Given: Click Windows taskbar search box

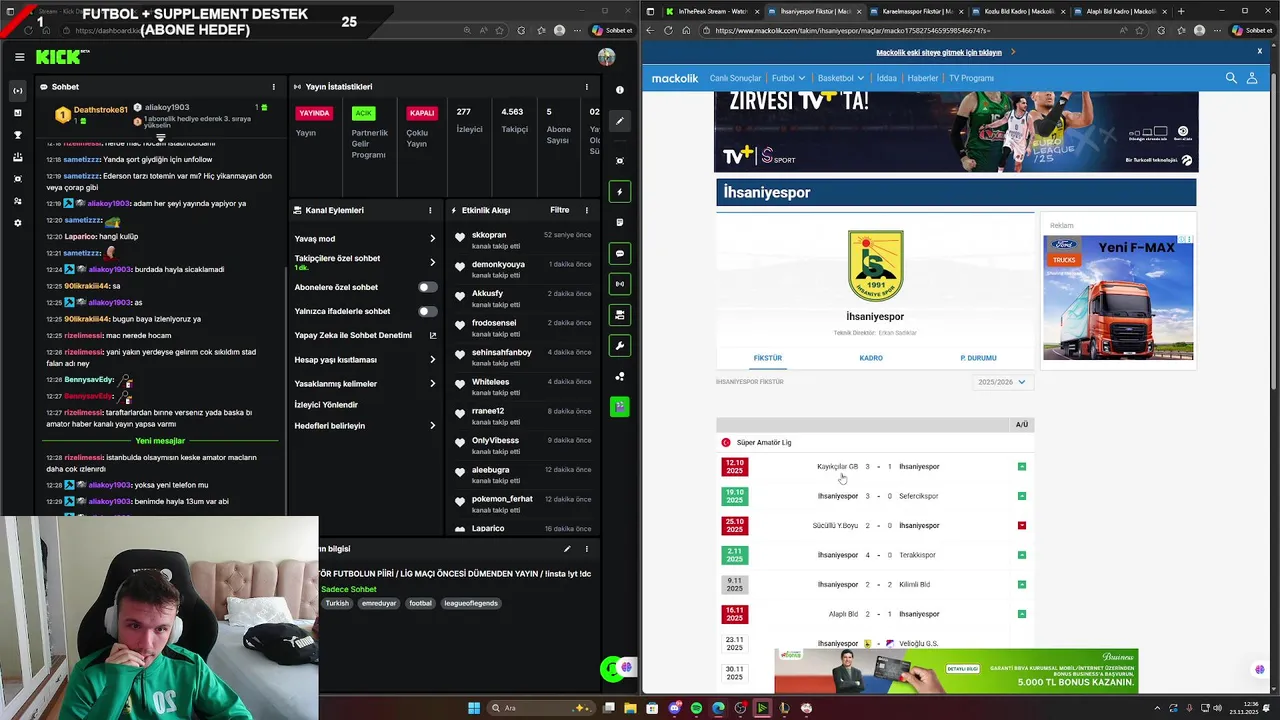Looking at the screenshot, I should pos(539,708).
